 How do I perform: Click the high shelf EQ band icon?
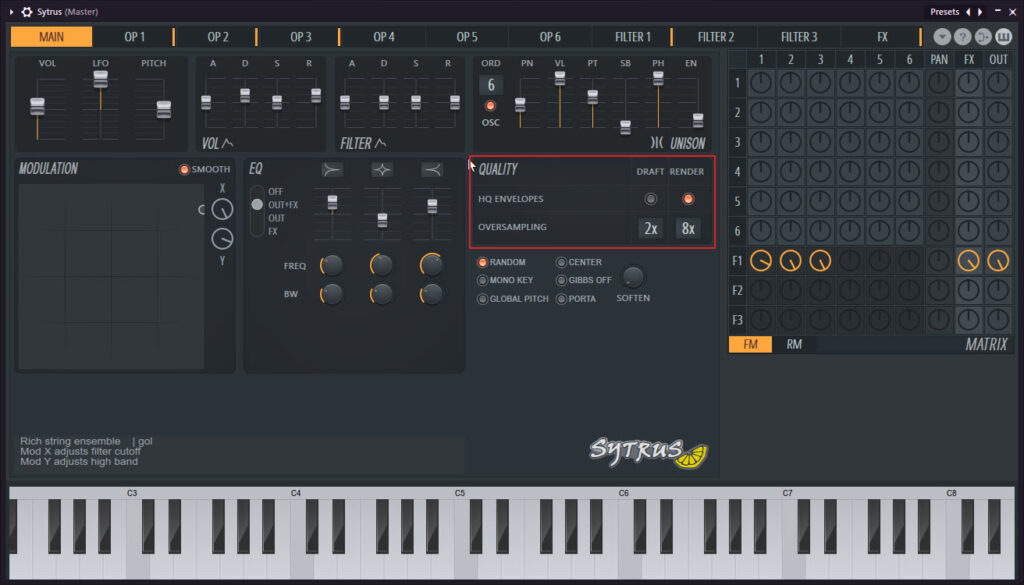pos(432,170)
